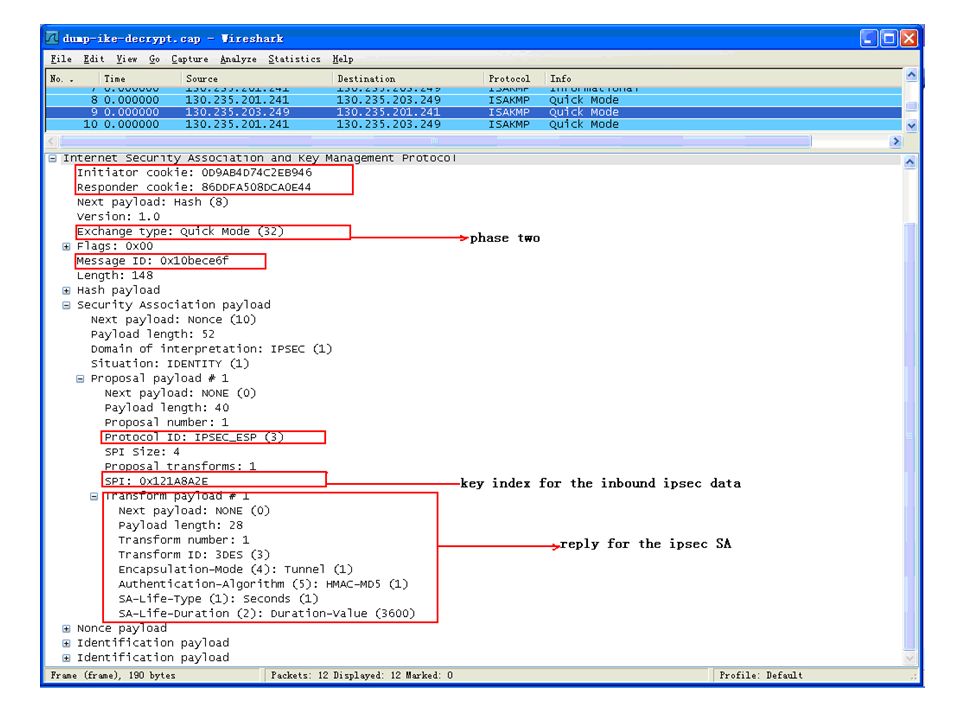Collapse the Internet Security Association protocol tree

coord(53,158)
